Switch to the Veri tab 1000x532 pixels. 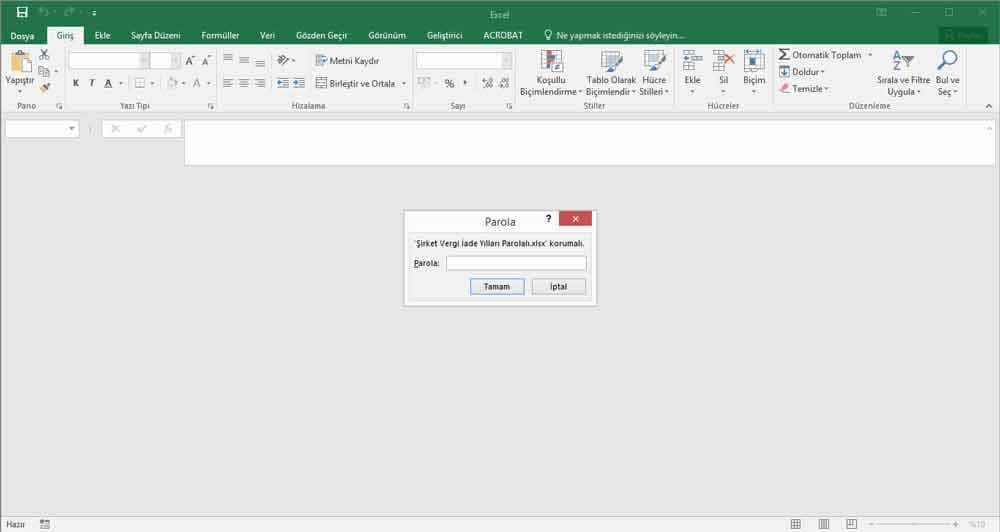coord(267,35)
